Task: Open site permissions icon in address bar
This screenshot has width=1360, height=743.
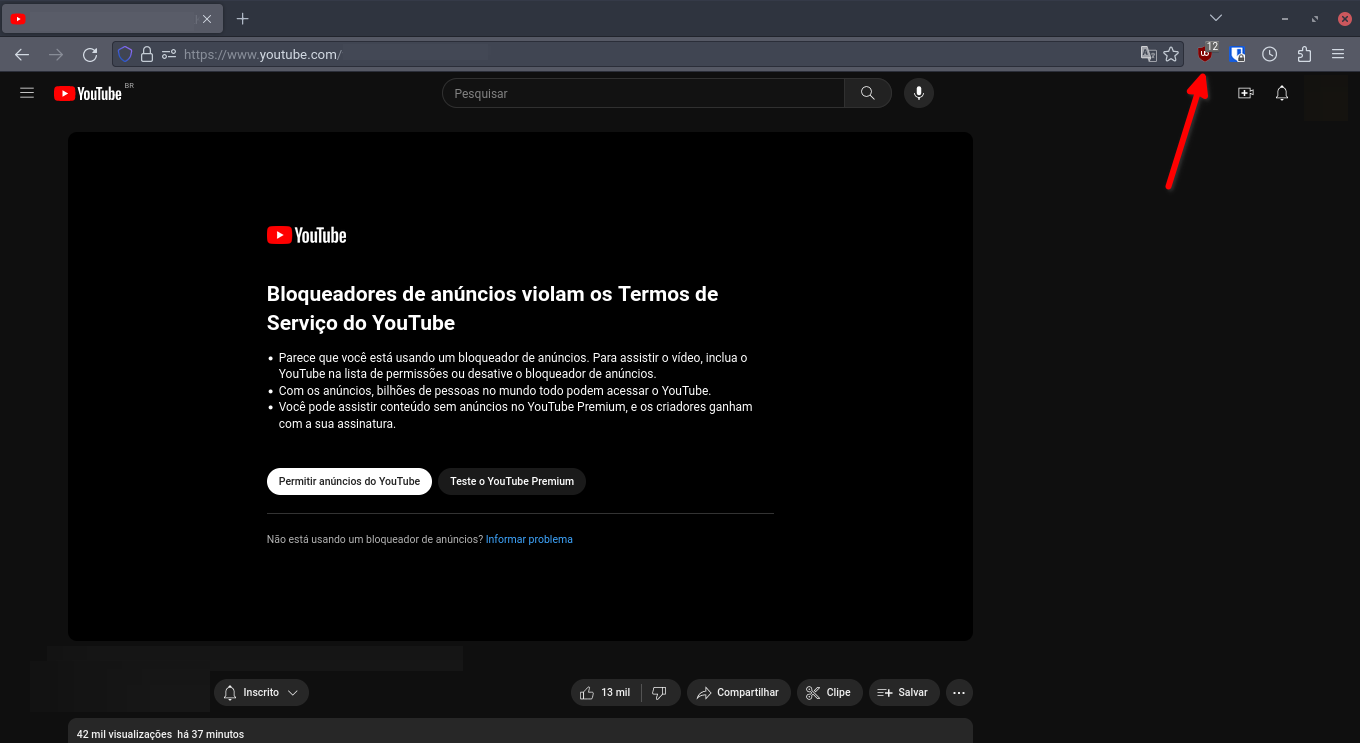Action: [169, 54]
